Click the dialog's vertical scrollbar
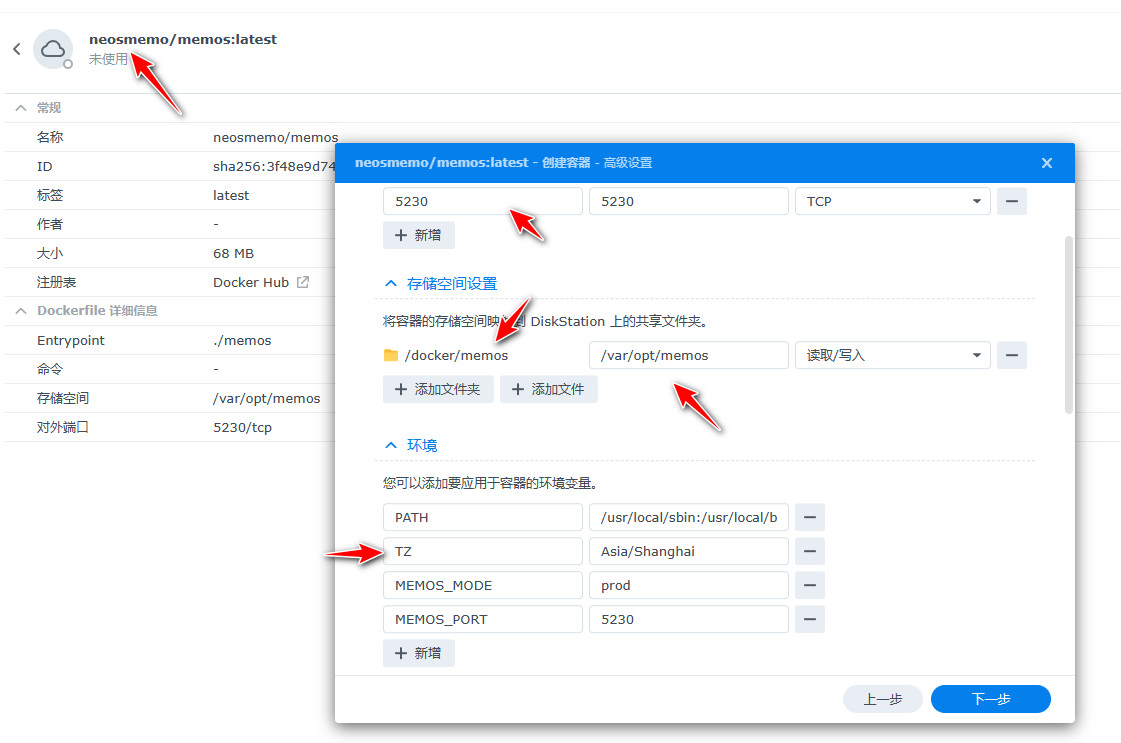This screenshot has width=1121, height=743. coord(1069,325)
